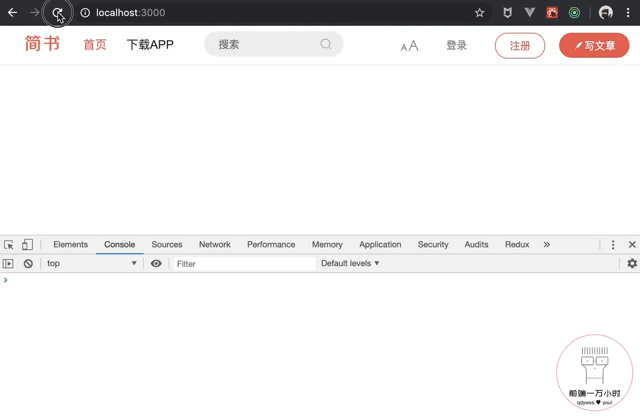The height and width of the screenshot is (418, 640).
Task: Close the DevTools panel
Action: click(632, 245)
